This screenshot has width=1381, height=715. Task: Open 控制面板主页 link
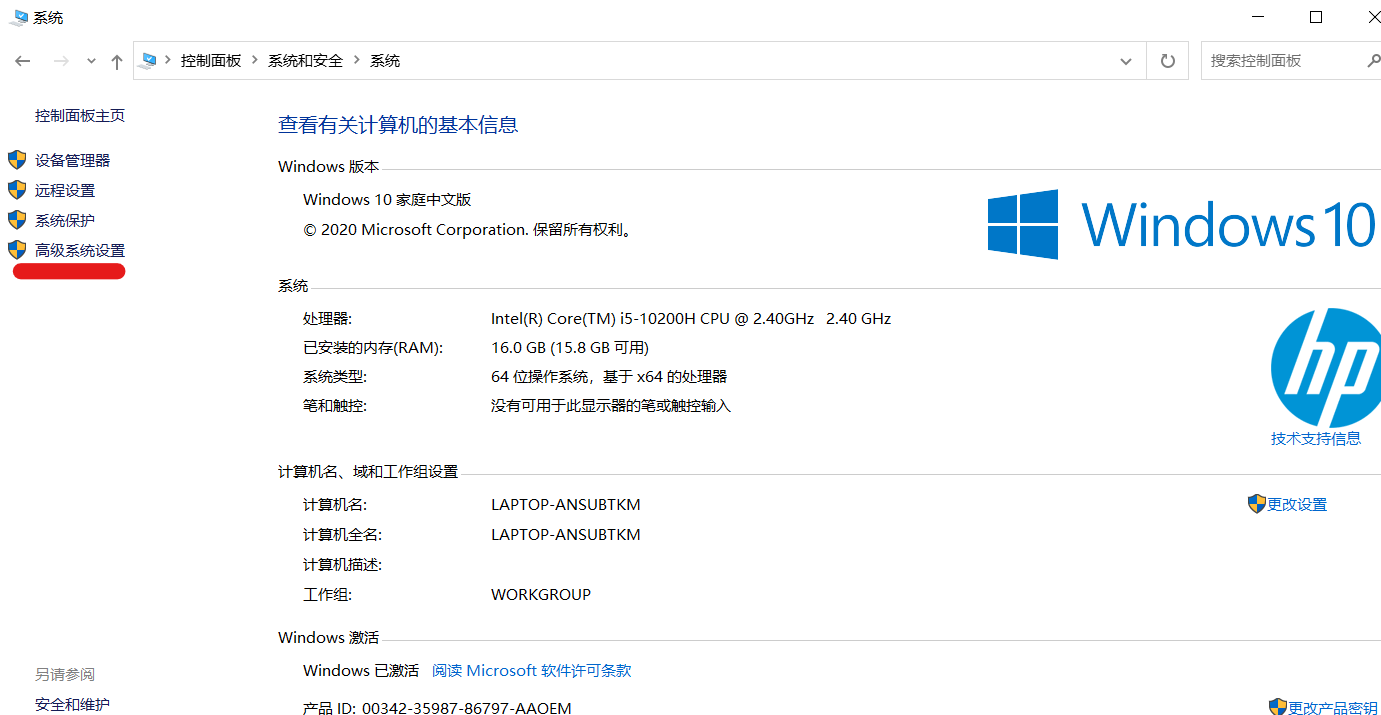coord(80,116)
